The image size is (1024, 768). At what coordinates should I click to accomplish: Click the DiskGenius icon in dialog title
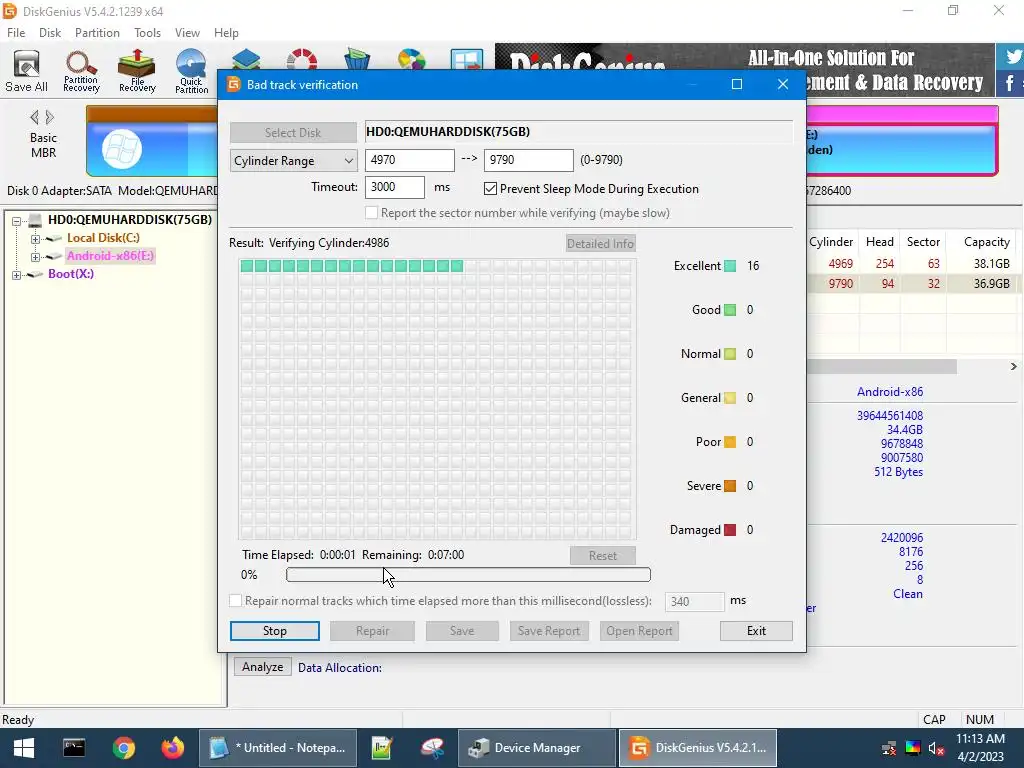pos(233,84)
